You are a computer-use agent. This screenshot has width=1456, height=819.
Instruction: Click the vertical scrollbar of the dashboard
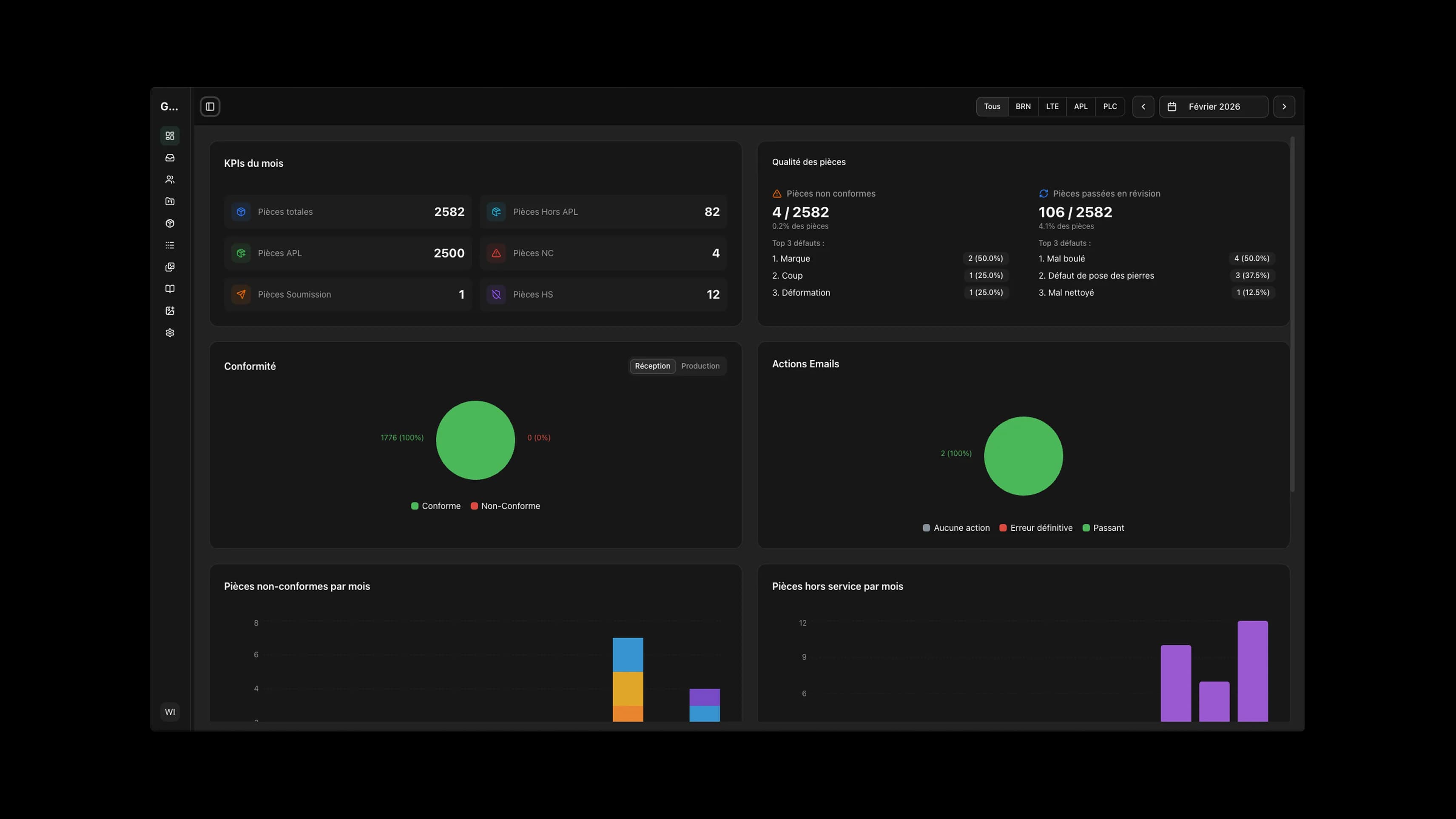pyautogui.click(x=1292, y=314)
